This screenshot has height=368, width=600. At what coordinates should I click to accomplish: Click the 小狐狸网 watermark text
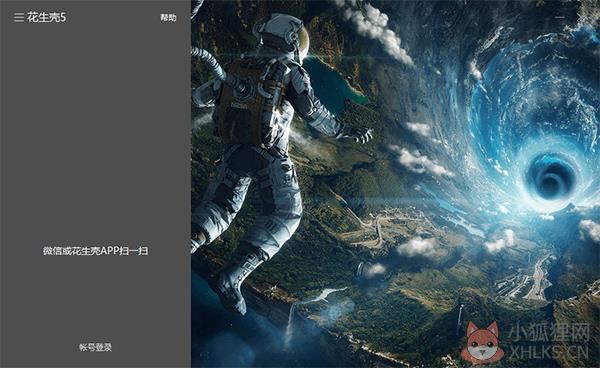(549, 333)
